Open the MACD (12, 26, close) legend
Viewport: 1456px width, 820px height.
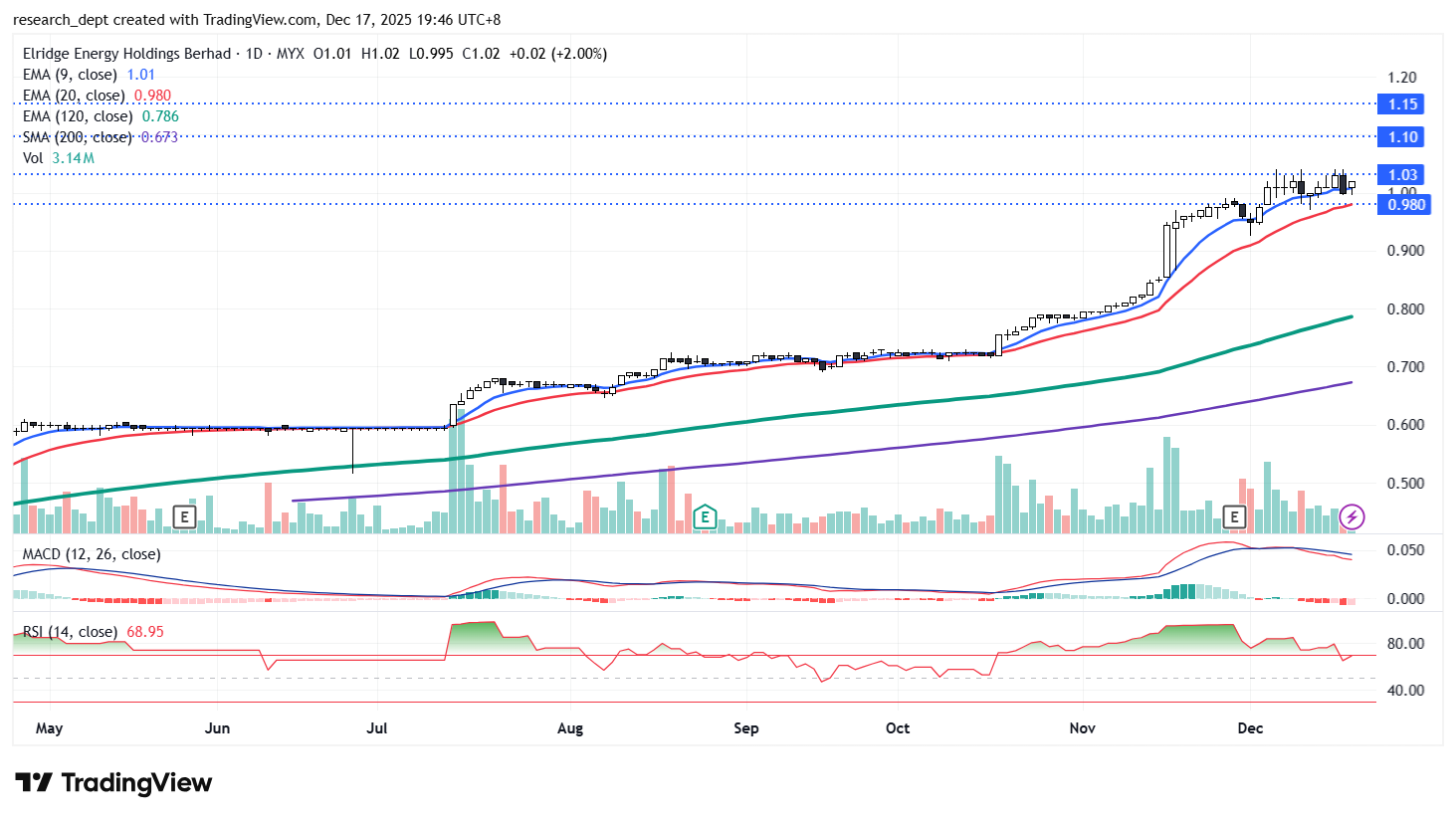(92, 554)
